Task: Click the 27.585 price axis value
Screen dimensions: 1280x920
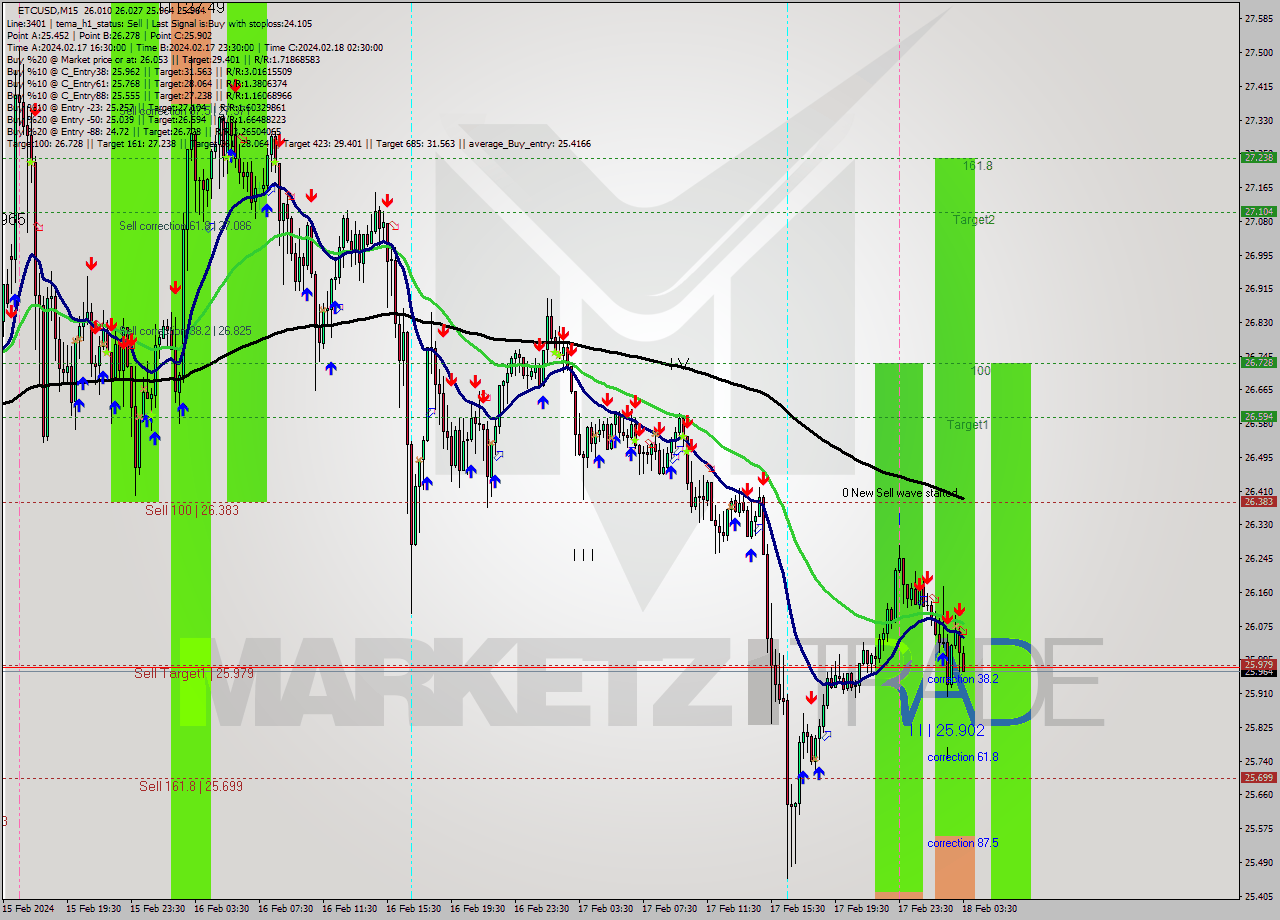Action: point(1258,18)
